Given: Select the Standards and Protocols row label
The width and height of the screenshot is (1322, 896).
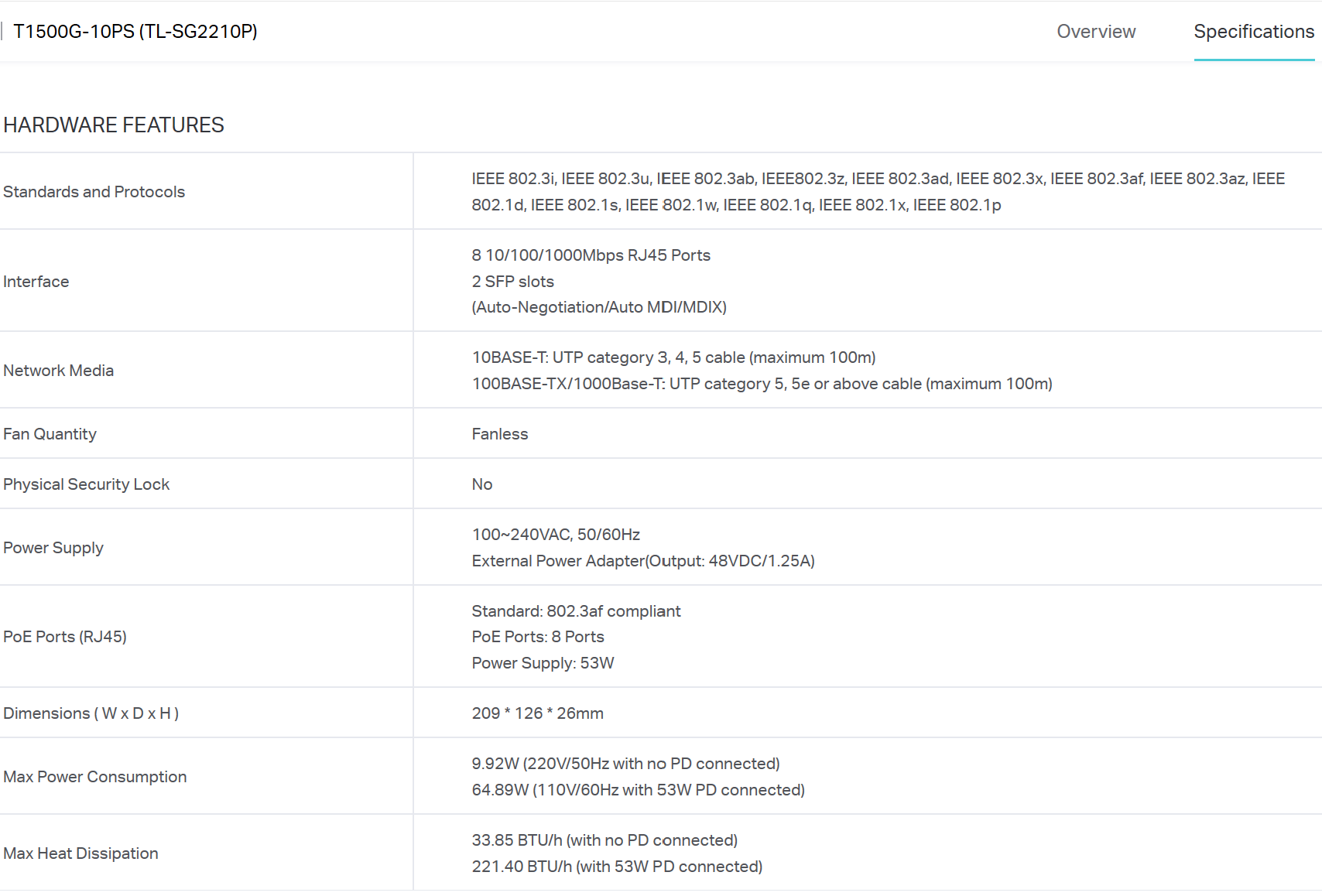Looking at the screenshot, I should tap(94, 192).
